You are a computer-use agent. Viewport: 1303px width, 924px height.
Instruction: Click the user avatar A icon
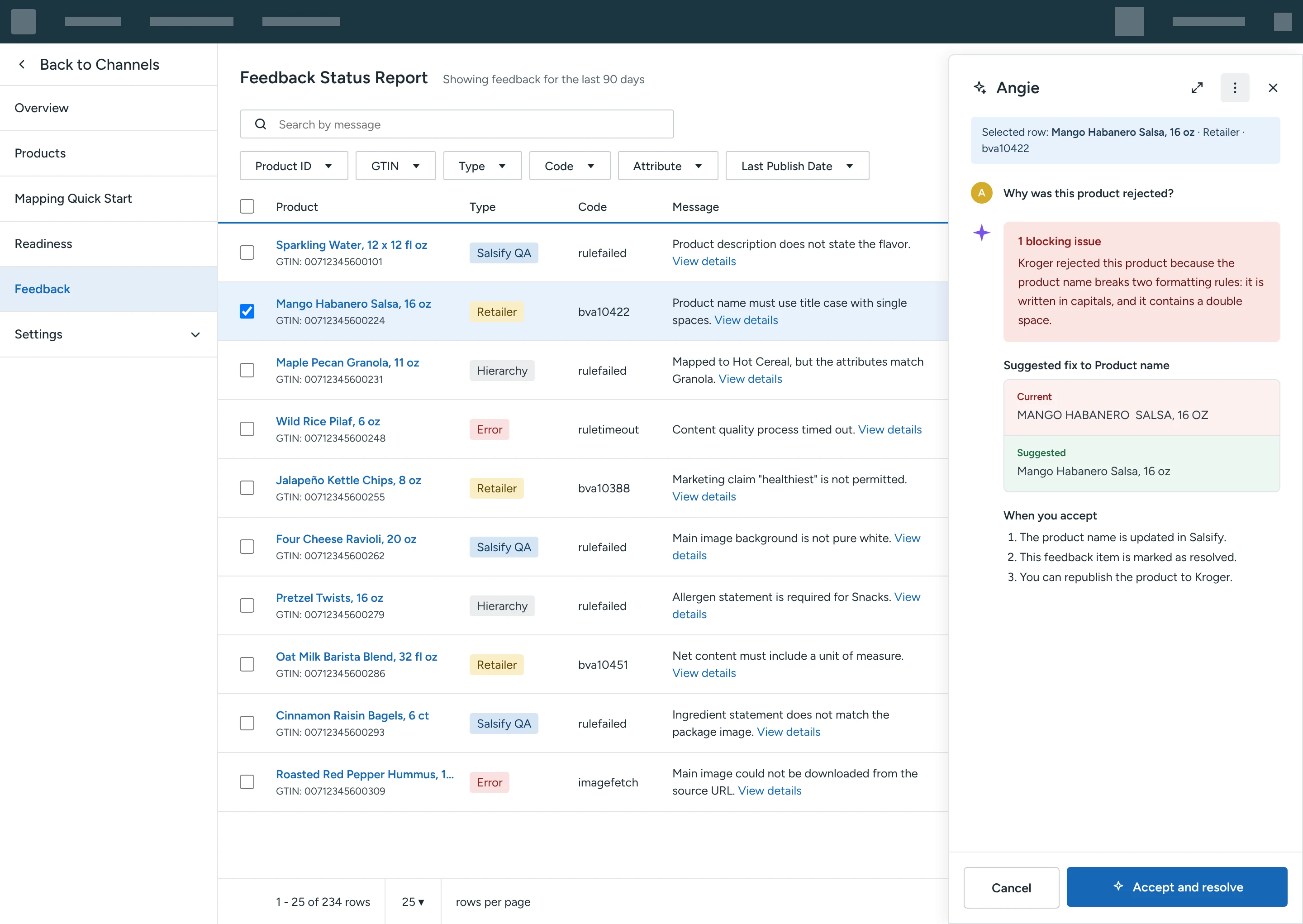click(x=981, y=193)
